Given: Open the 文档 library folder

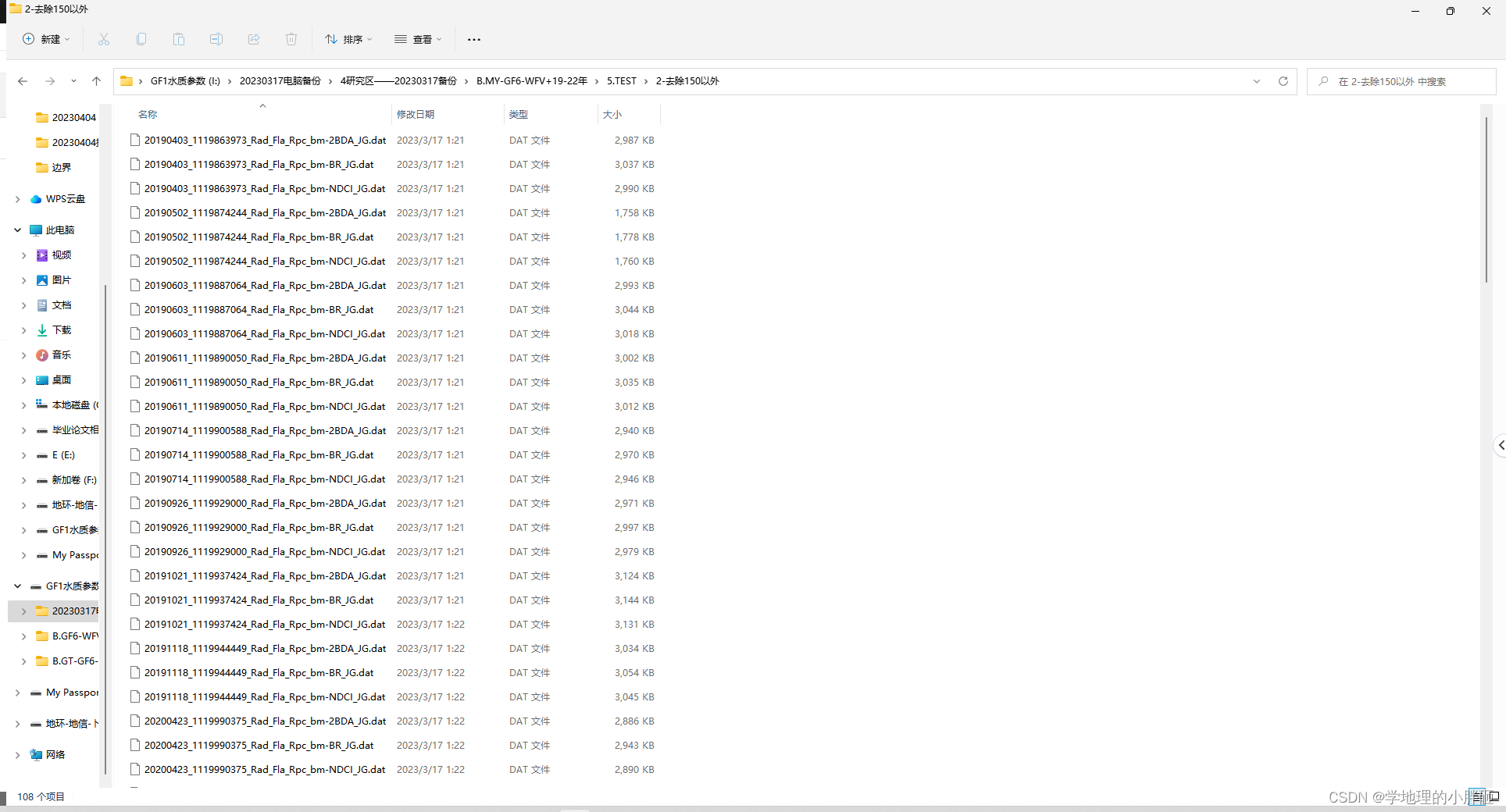Looking at the screenshot, I should [61, 305].
